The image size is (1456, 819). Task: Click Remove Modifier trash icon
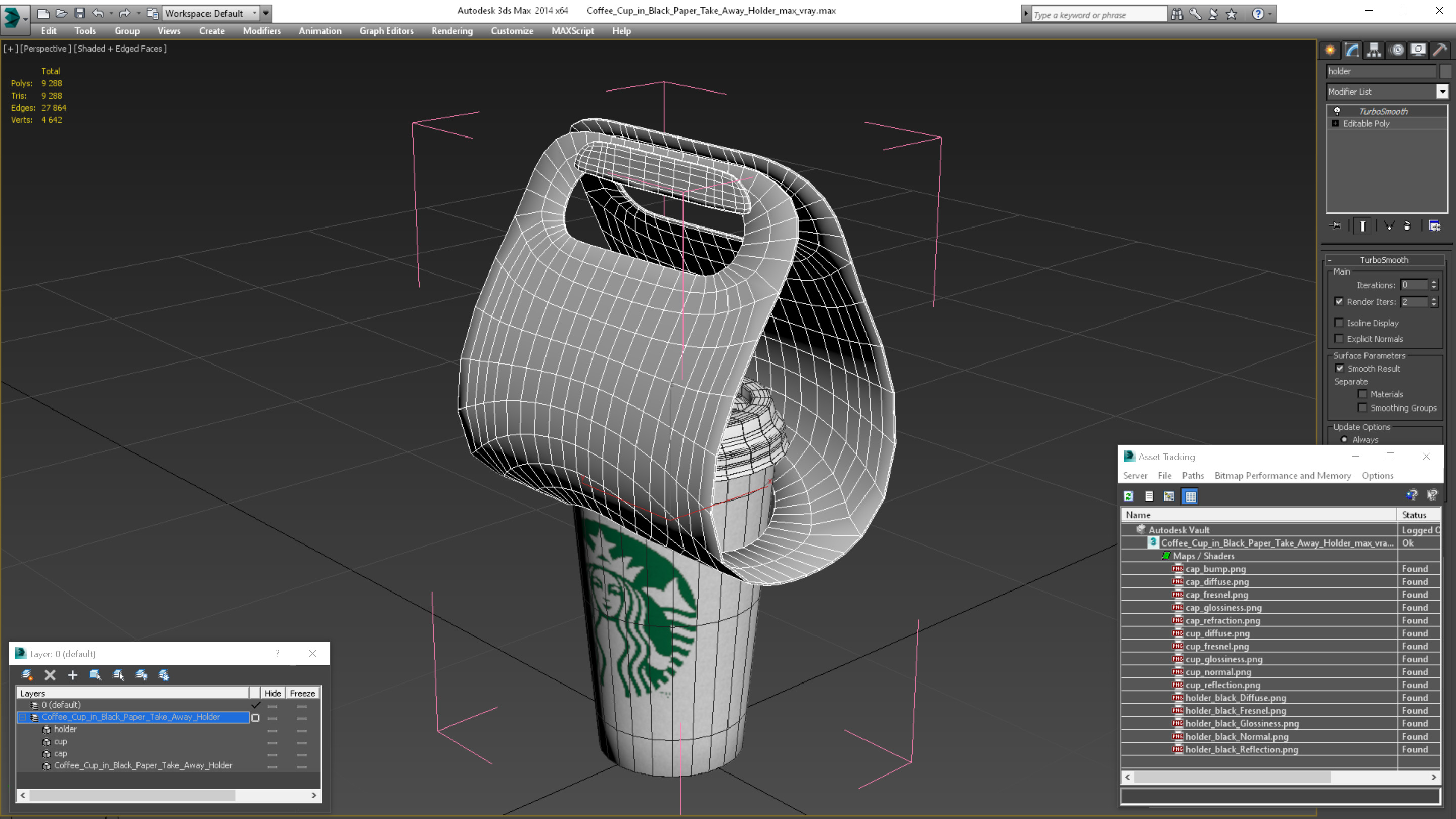pos(1407,225)
